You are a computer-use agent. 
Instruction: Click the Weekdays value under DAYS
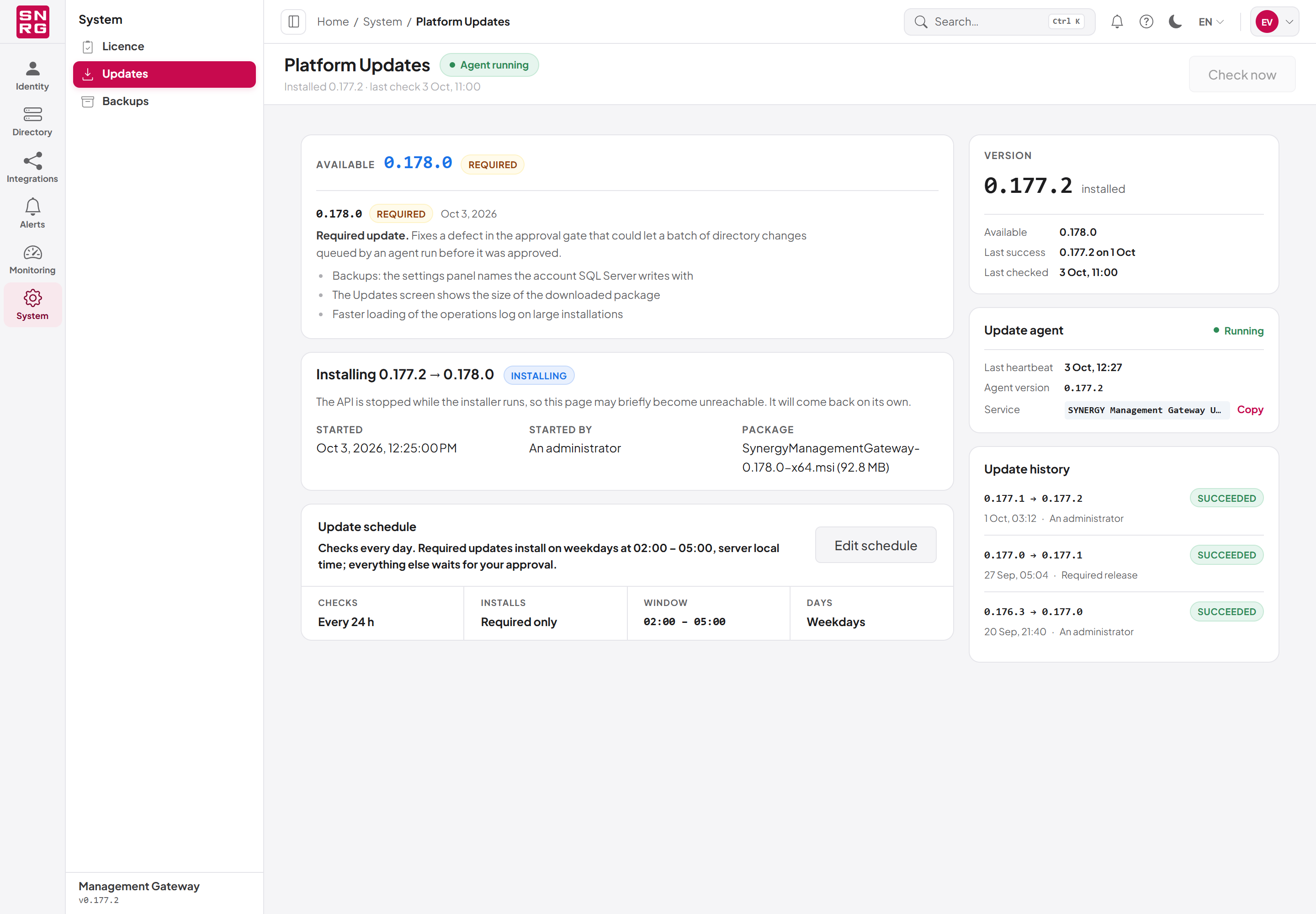point(836,622)
